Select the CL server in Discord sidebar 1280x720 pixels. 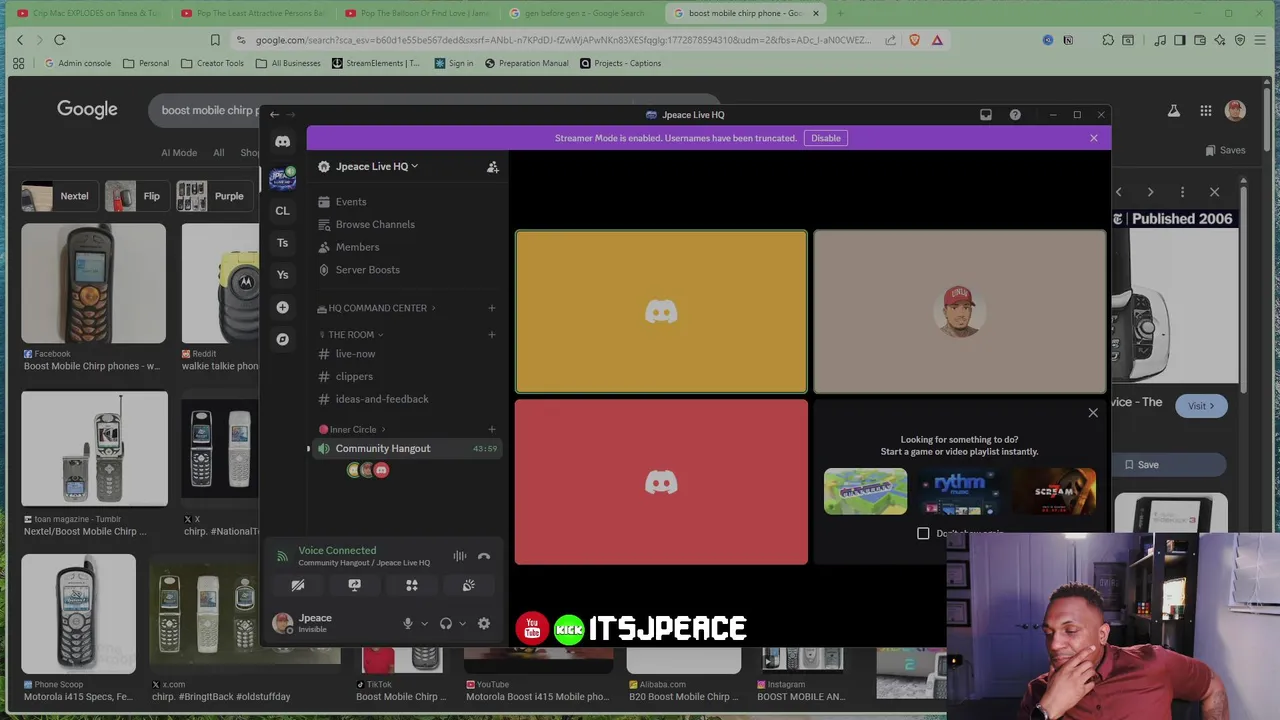[x=282, y=211]
